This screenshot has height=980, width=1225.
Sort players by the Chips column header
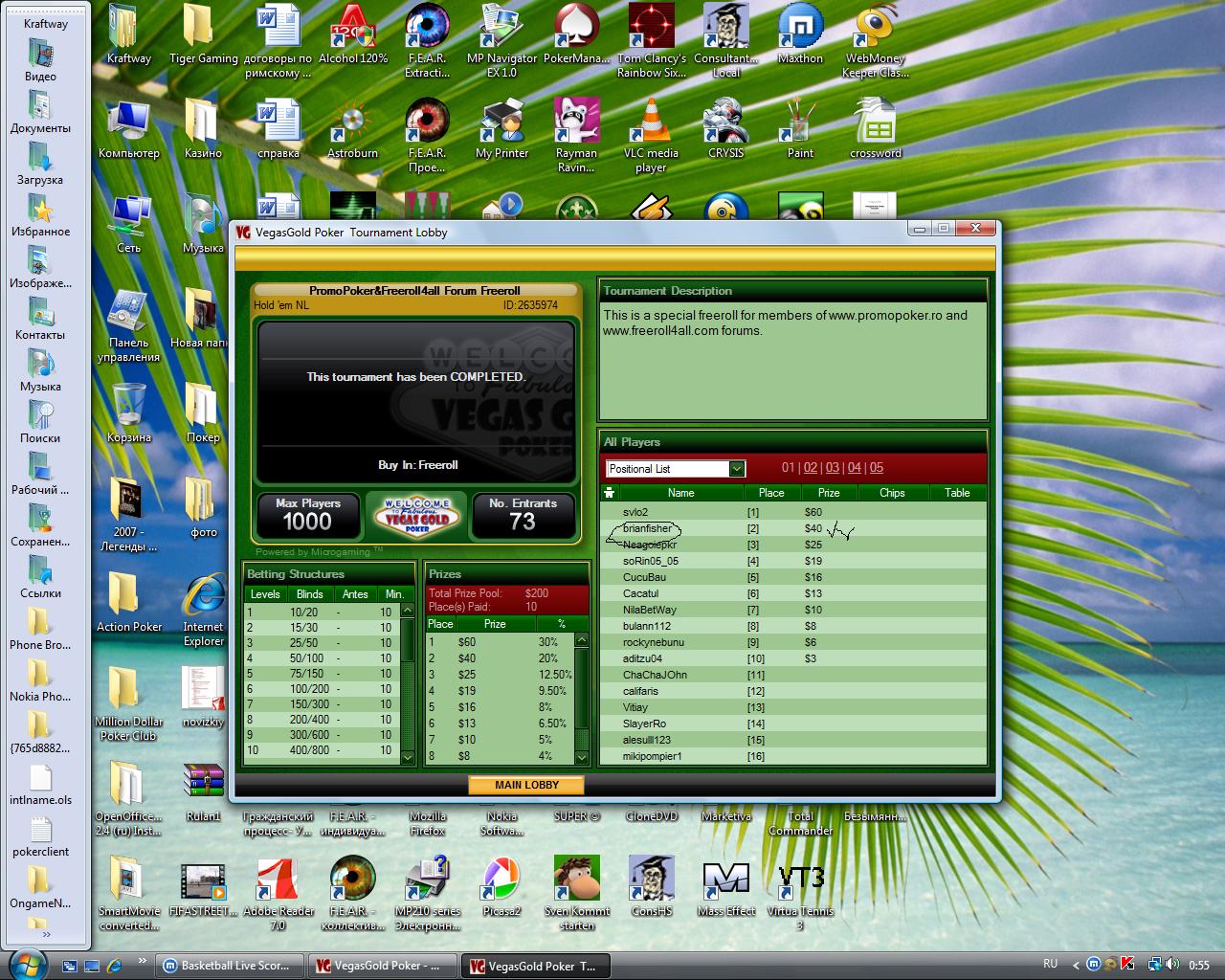(x=891, y=493)
